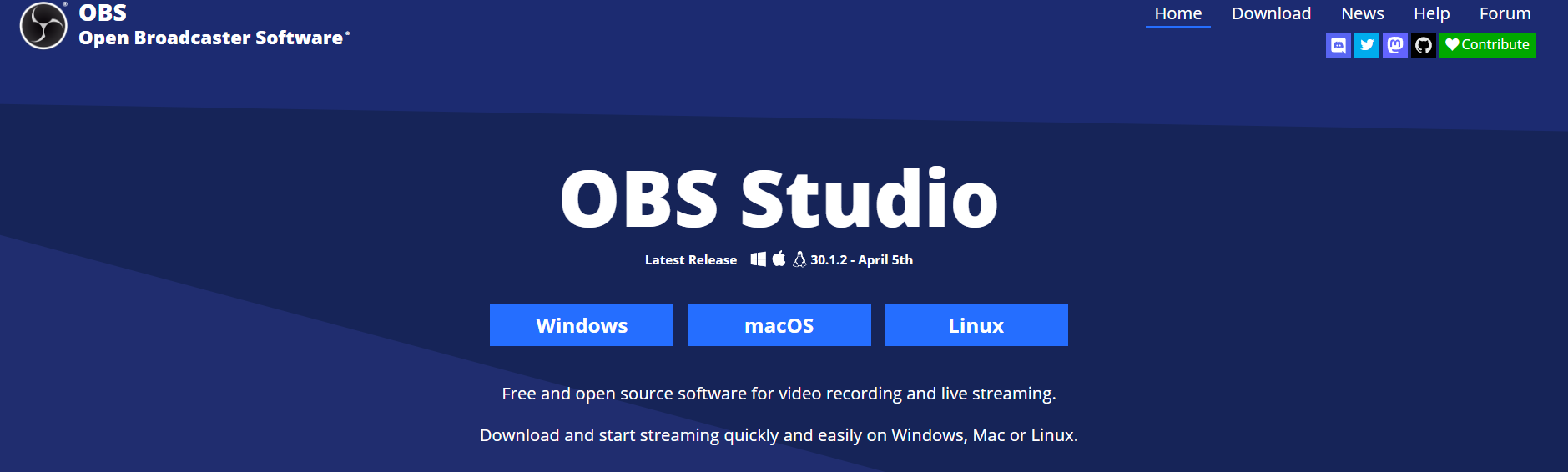Viewport: 1568px width, 472px height.
Task: Click the 'Free and open source software' sentence
Action: (x=779, y=394)
